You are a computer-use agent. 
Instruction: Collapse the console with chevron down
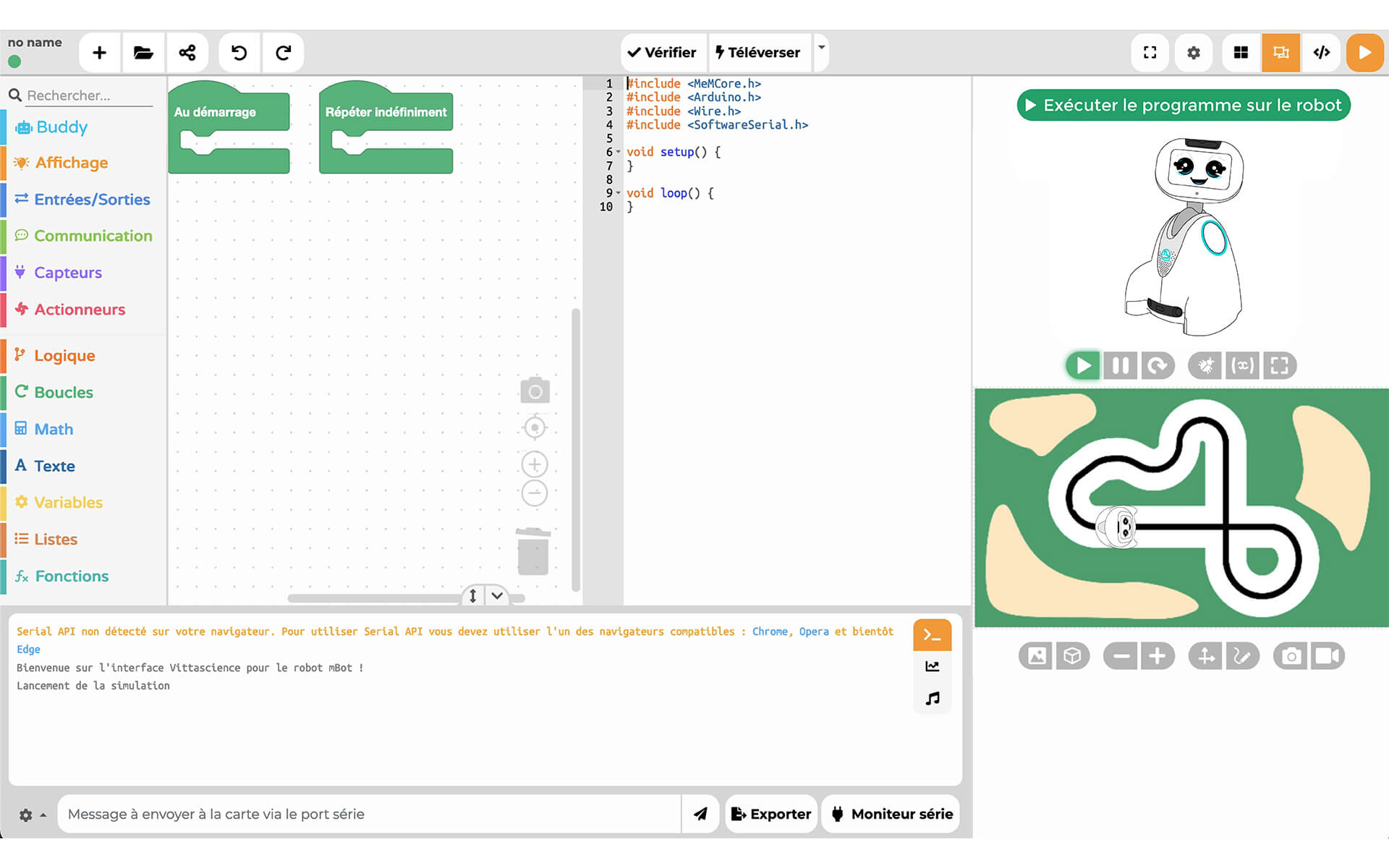[x=497, y=595]
